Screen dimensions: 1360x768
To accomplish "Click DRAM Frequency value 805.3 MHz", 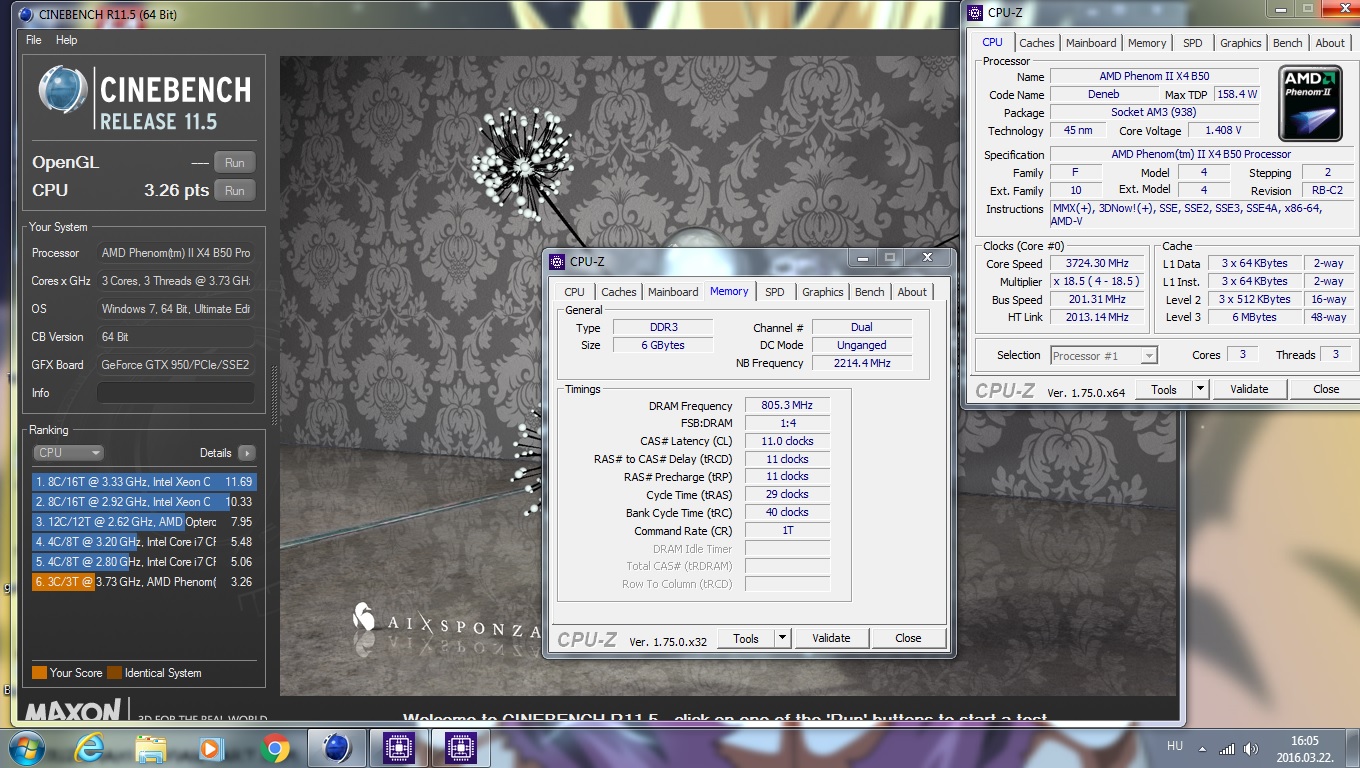I will pyautogui.click(x=787, y=406).
